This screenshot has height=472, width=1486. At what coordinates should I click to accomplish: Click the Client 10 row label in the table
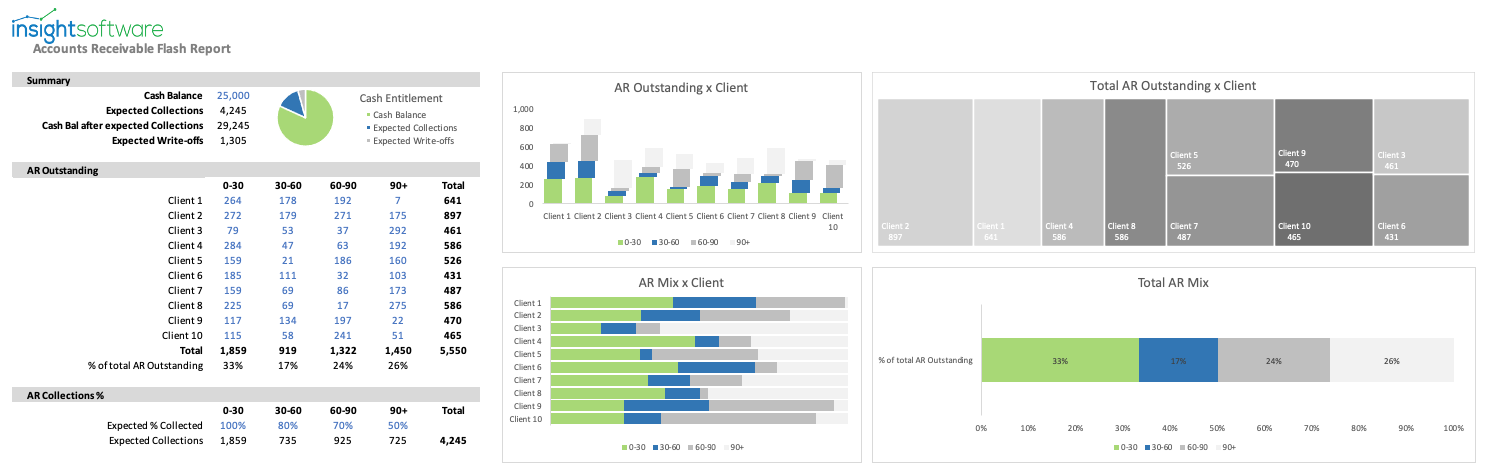(x=180, y=335)
